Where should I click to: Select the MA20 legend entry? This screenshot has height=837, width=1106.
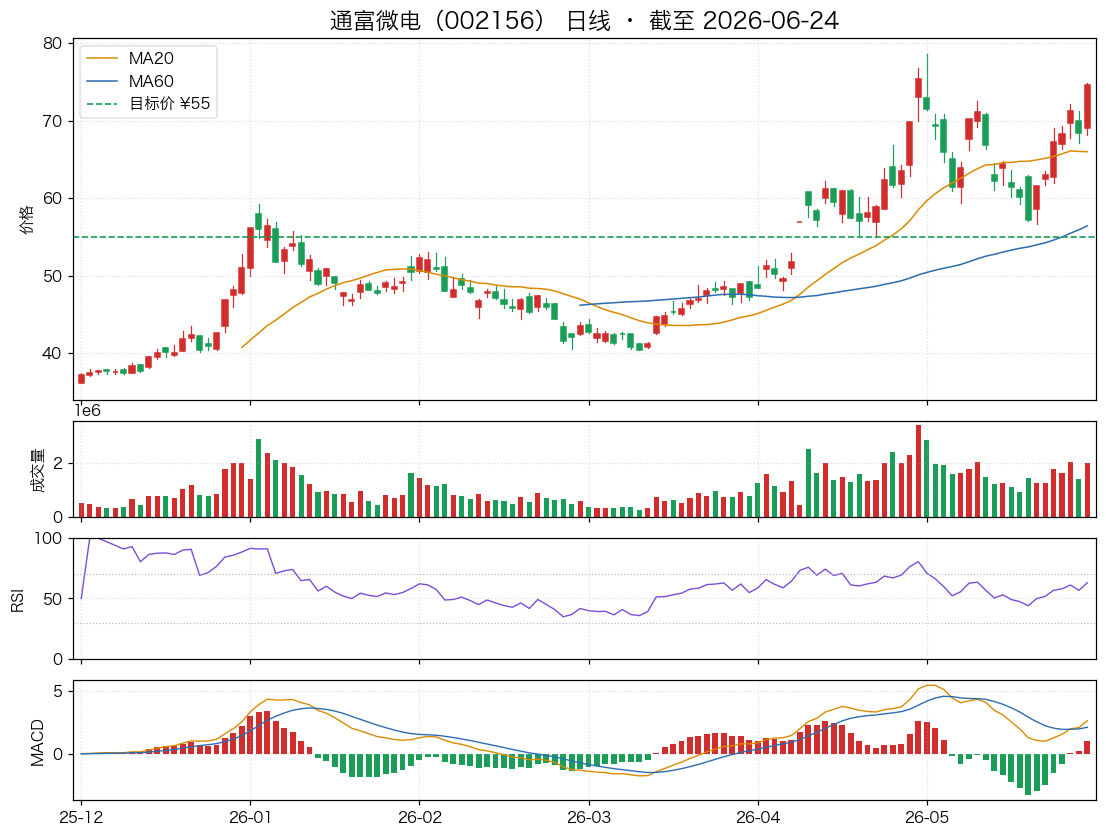point(130,59)
